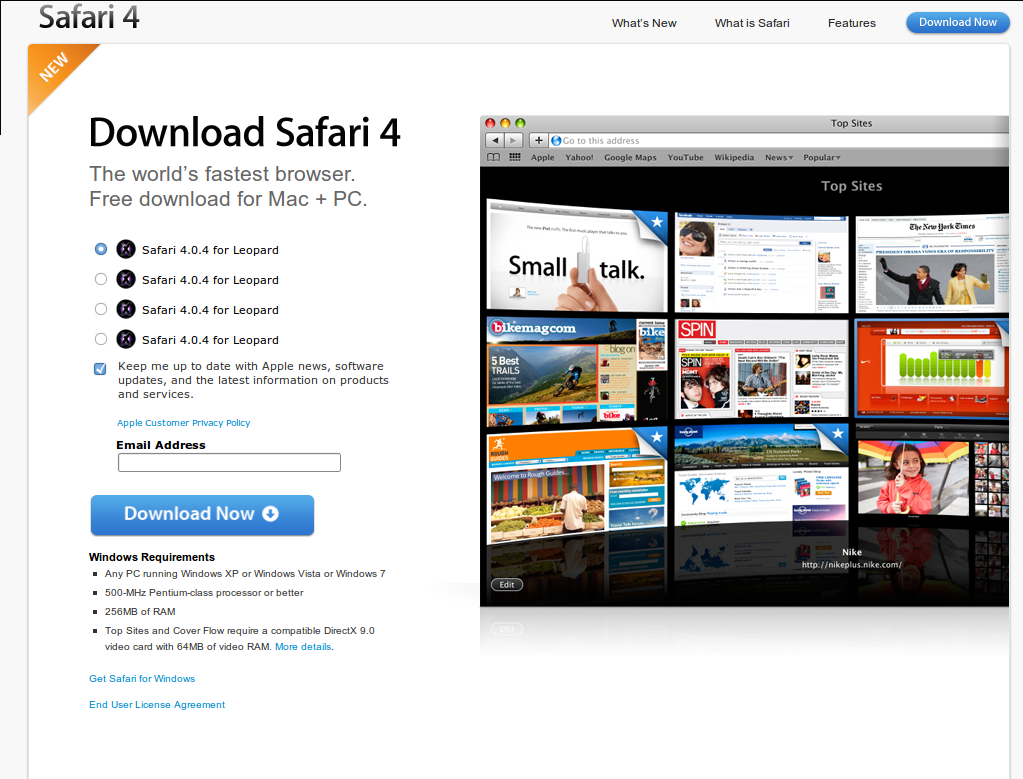Select the third Safari 4.0.4 for Leopard radio button
Viewport: 1023px width, 779px height.
(x=100, y=309)
